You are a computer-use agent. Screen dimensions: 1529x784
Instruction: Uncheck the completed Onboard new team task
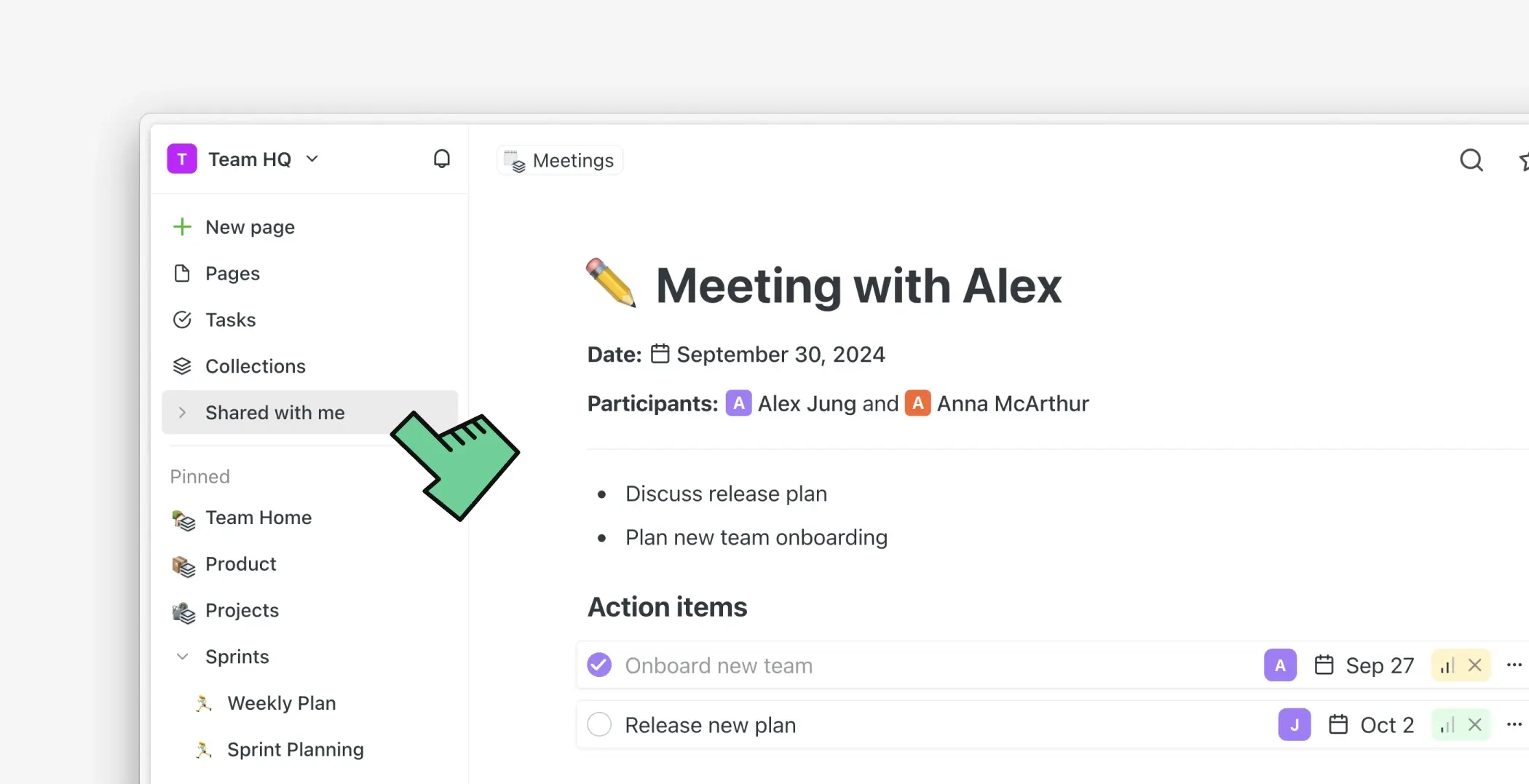pos(598,665)
